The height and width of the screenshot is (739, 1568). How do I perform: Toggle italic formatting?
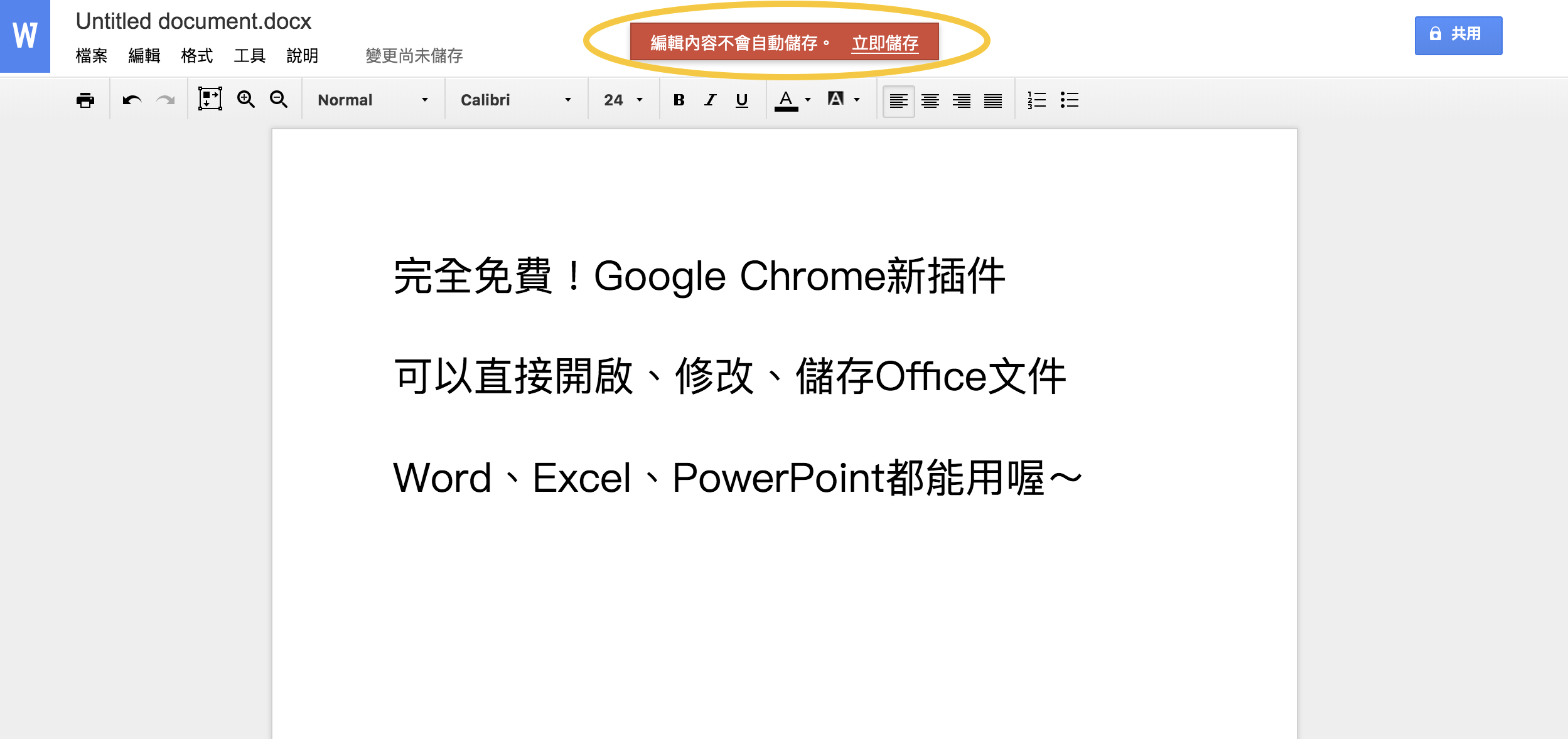pyautogui.click(x=710, y=100)
